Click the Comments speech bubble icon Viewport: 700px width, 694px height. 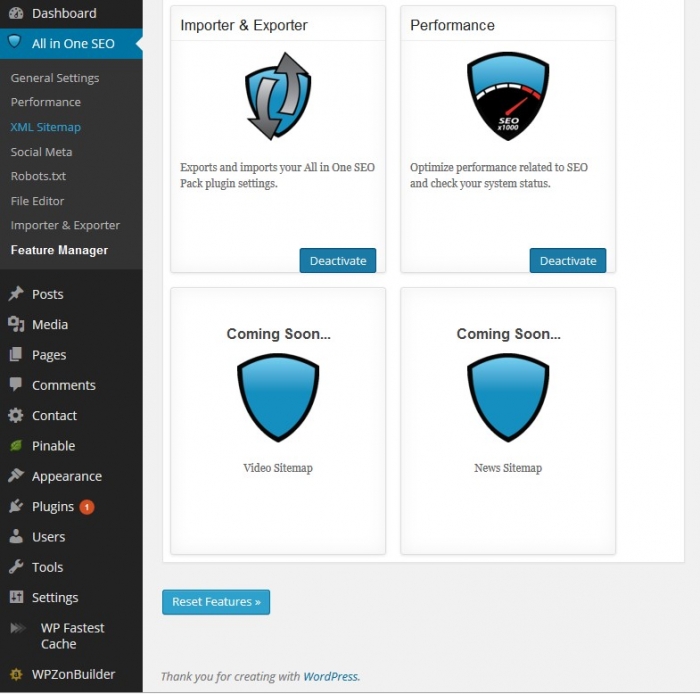pyautogui.click(x=16, y=384)
